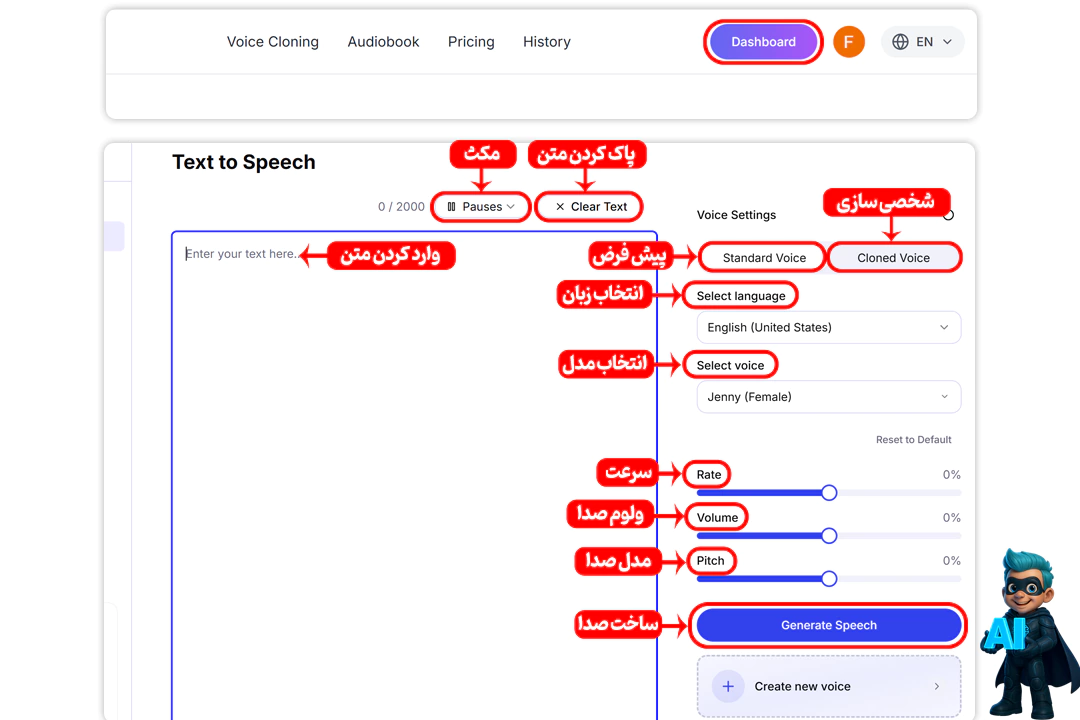Open the English (United States) language dropdown
This screenshot has height=720, width=1080.
[x=828, y=328]
